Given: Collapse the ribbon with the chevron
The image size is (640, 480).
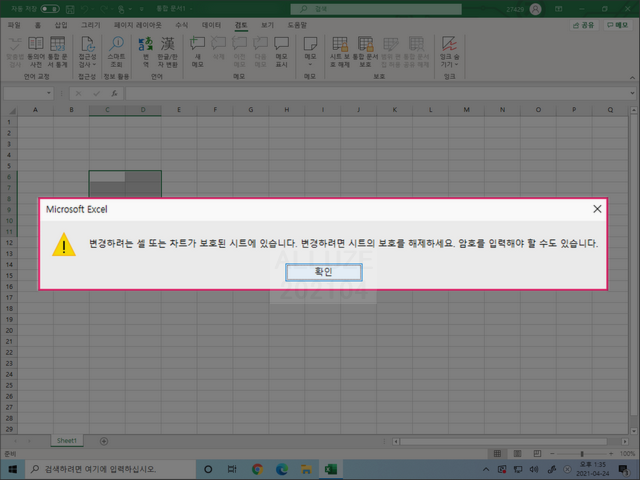Looking at the screenshot, I should (x=632, y=77).
